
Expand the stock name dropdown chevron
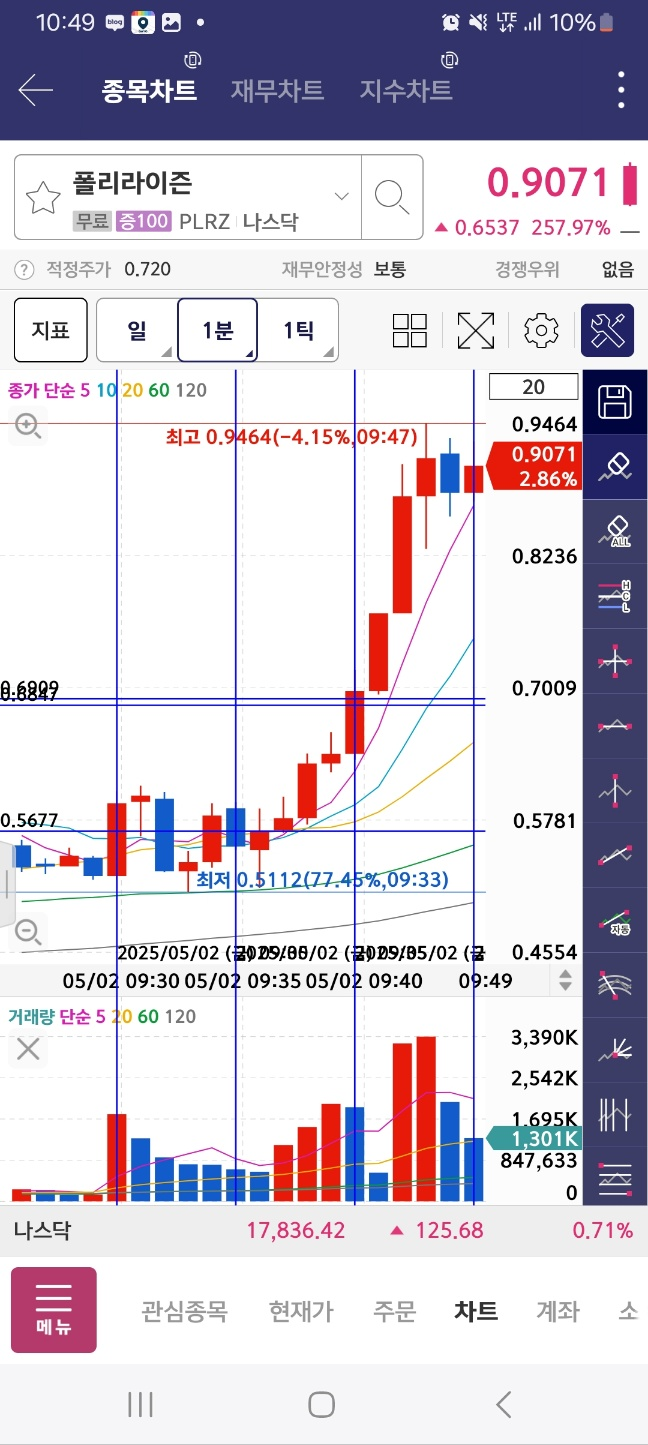click(342, 195)
